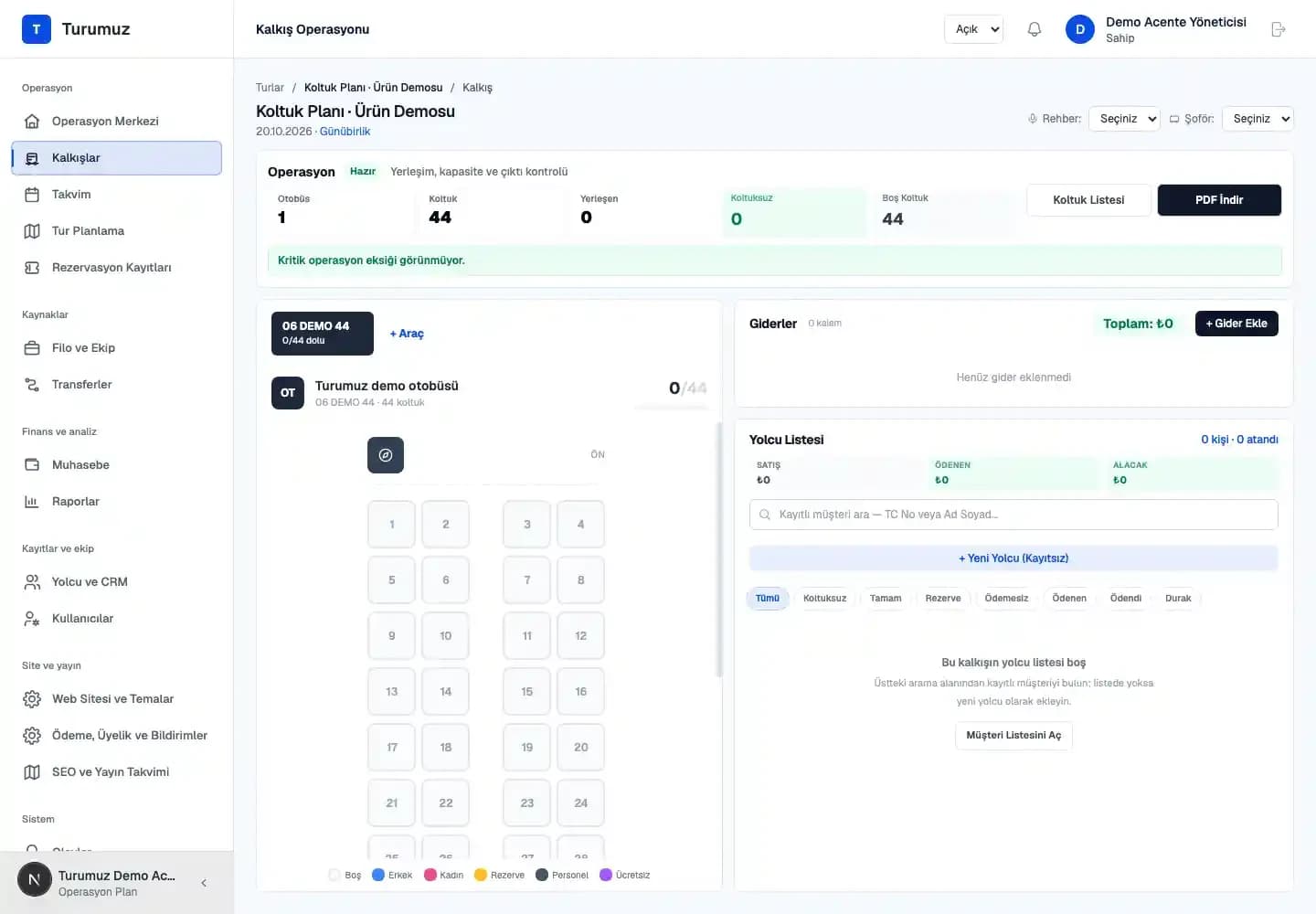Select the Tümü filter tab
The height and width of the screenshot is (914, 1316).
[x=768, y=599]
